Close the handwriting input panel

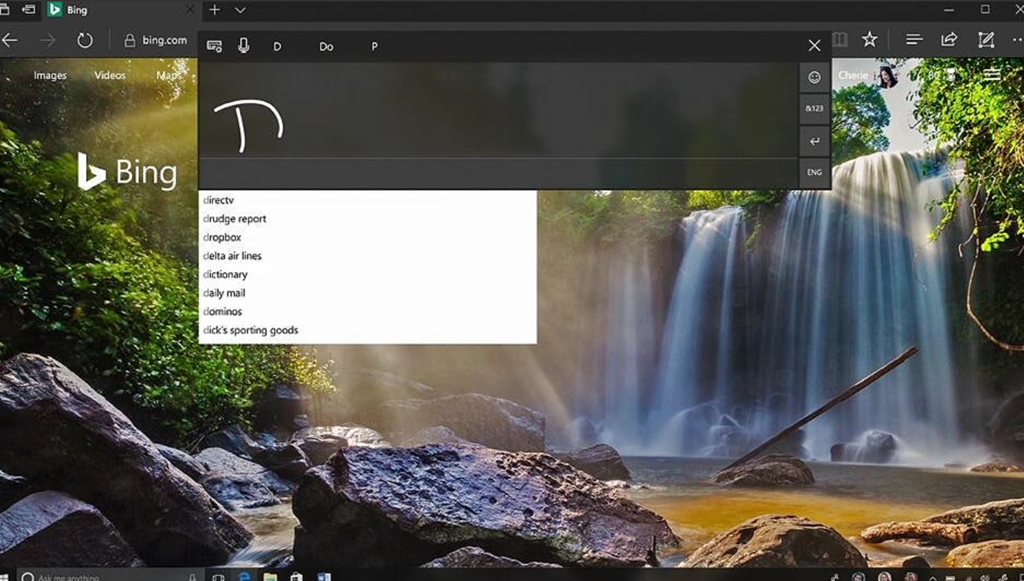814,46
